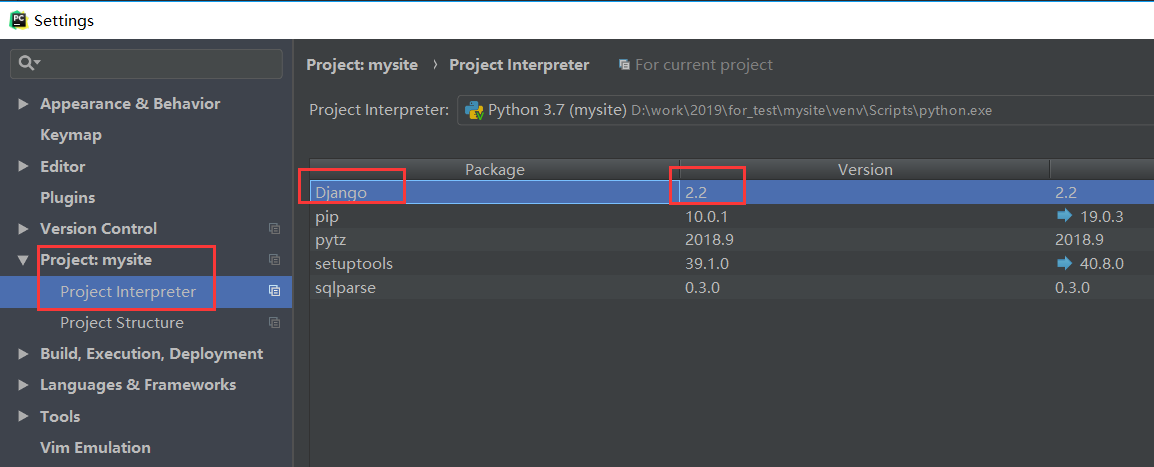
Task: Open the Keymap settings page
Action: point(70,135)
